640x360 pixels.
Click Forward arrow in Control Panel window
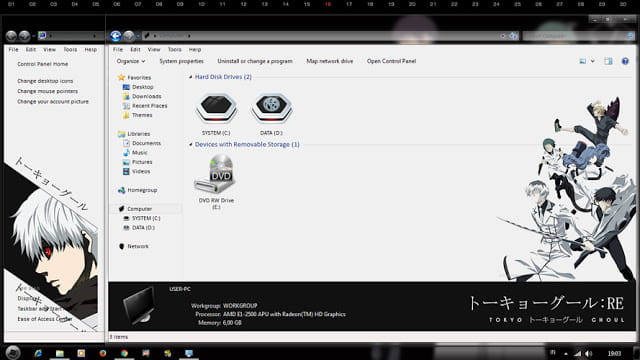click(x=24, y=36)
